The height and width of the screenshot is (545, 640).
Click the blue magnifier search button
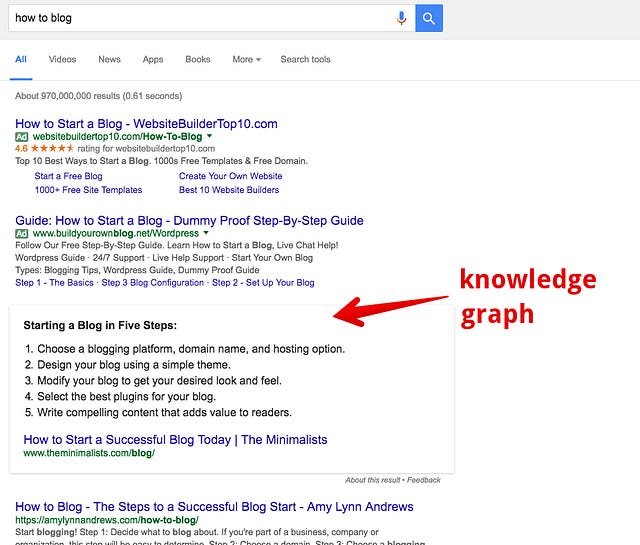point(429,18)
